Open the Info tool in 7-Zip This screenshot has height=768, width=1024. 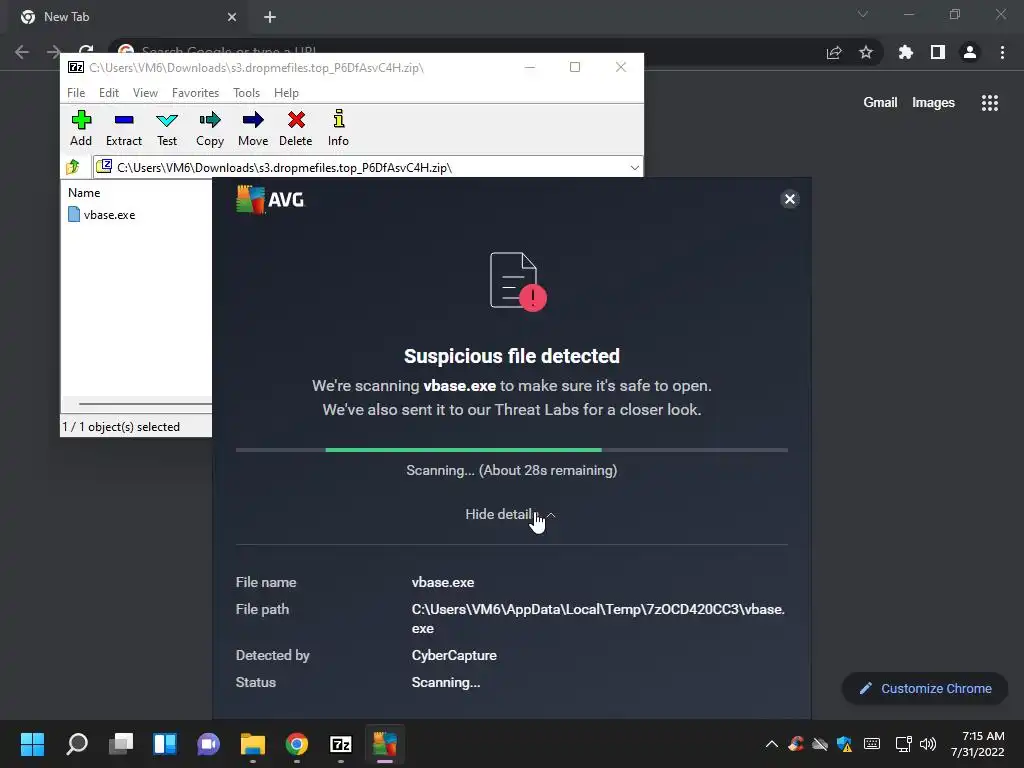tap(338, 128)
